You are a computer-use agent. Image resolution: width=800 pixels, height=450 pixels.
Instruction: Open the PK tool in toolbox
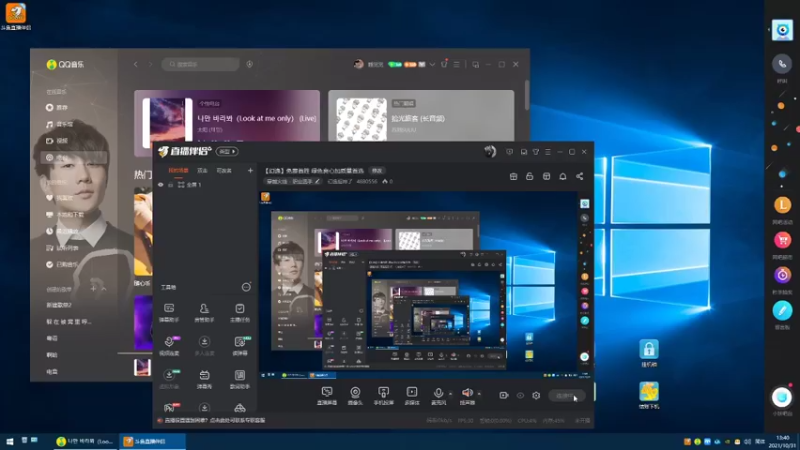click(169, 407)
